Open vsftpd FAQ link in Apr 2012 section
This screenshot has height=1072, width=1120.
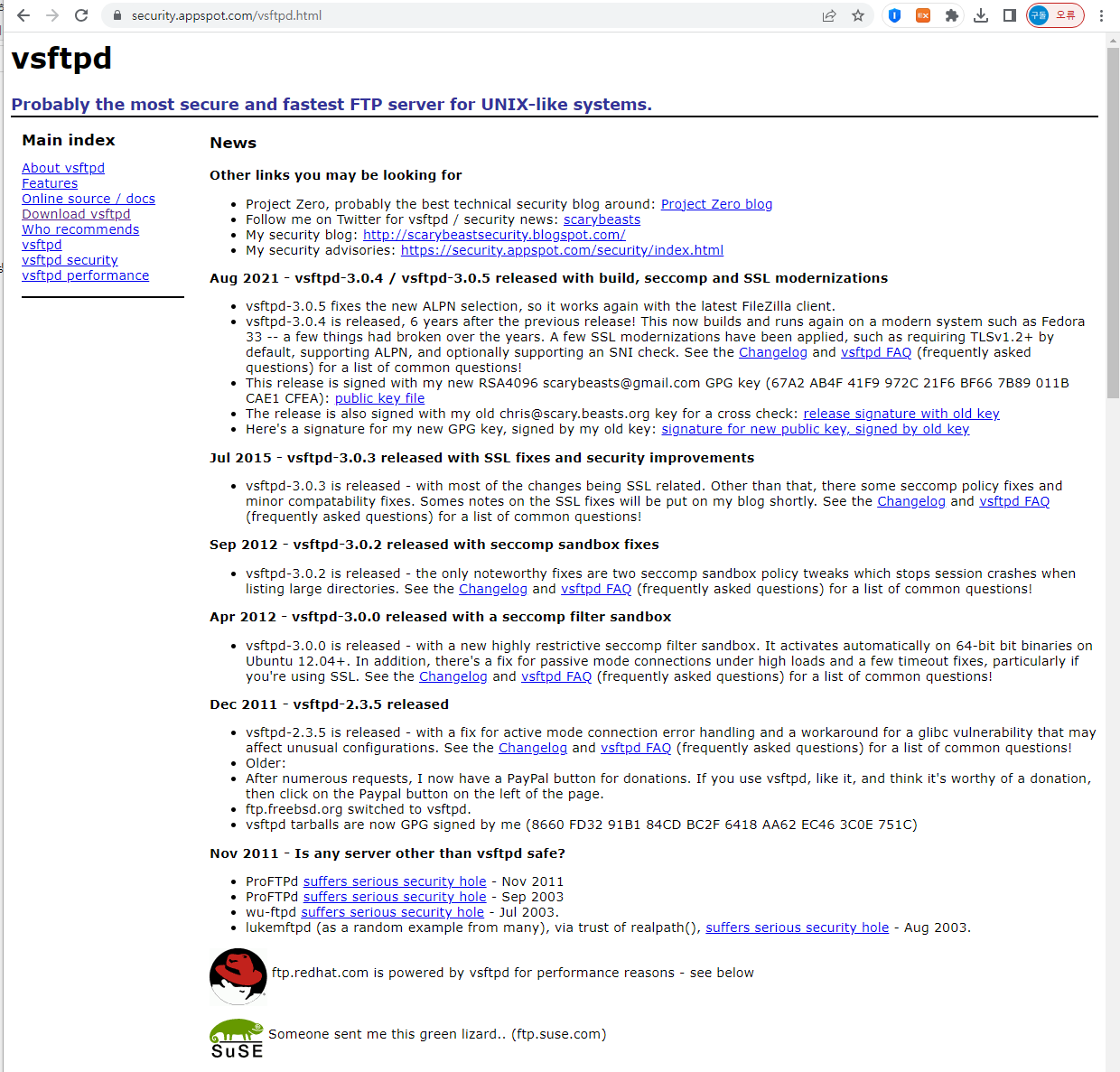[x=556, y=676]
